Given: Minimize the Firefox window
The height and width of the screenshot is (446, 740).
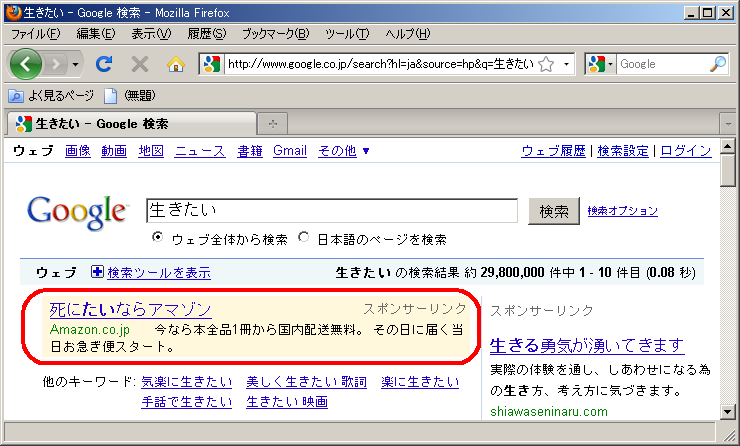Looking at the screenshot, I should pyautogui.click(x=691, y=12).
